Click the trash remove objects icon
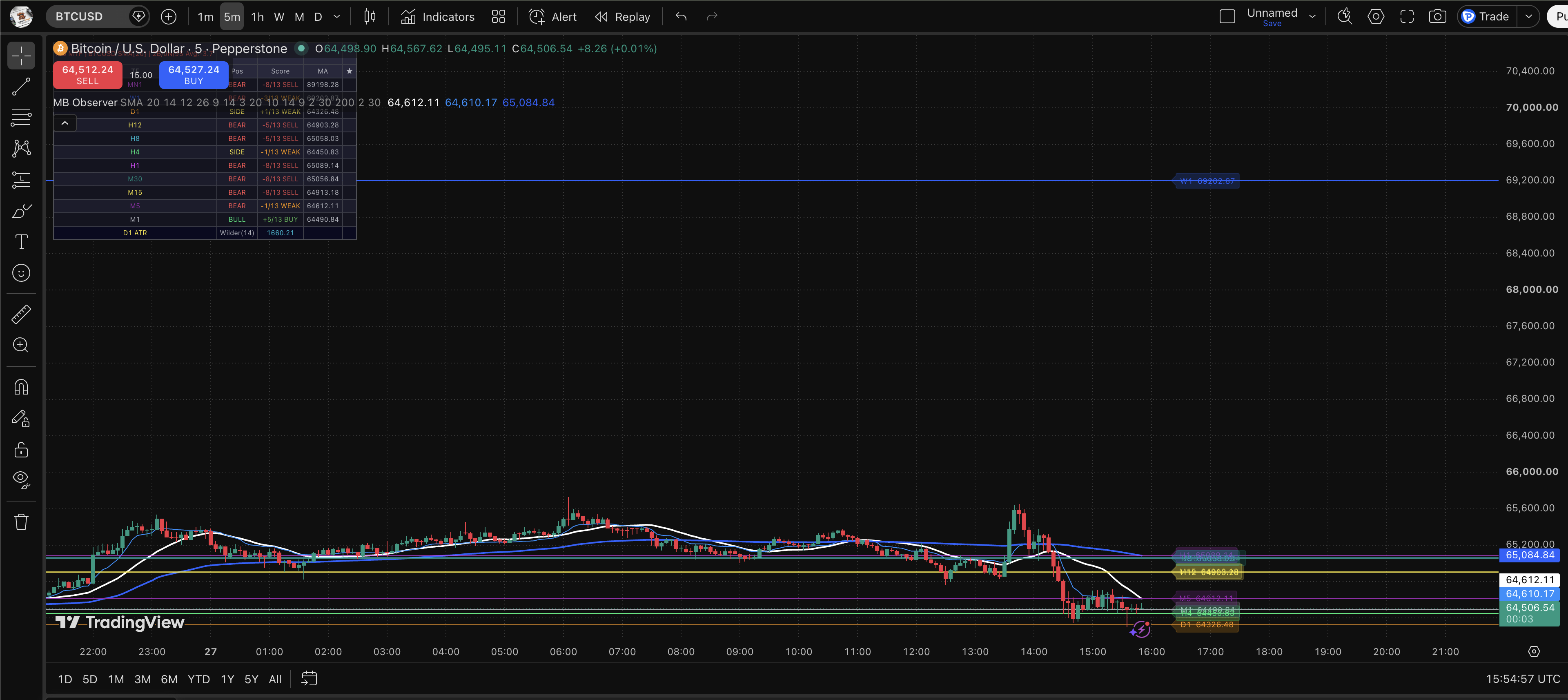The height and width of the screenshot is (700, 1568). pos(21,522)
